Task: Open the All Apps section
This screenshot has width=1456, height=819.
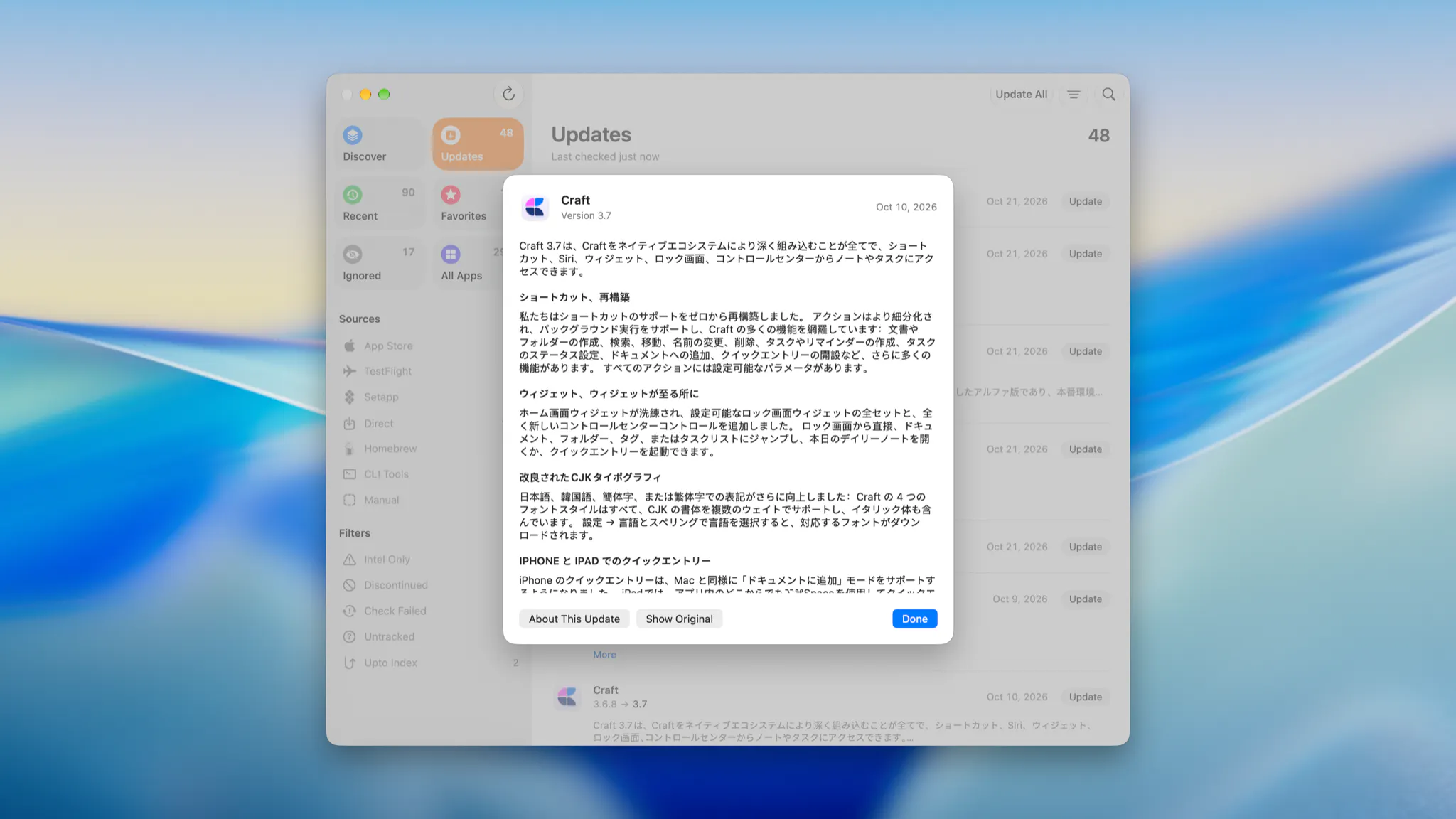Action: point(469,264)
